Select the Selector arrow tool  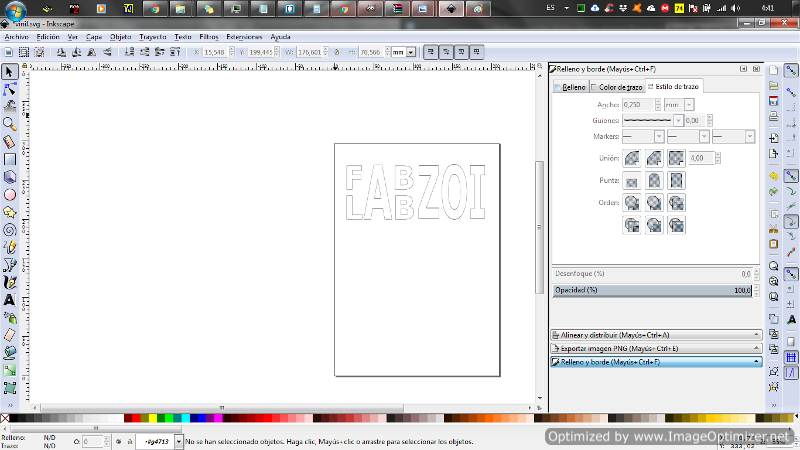(x=9, y=72)
